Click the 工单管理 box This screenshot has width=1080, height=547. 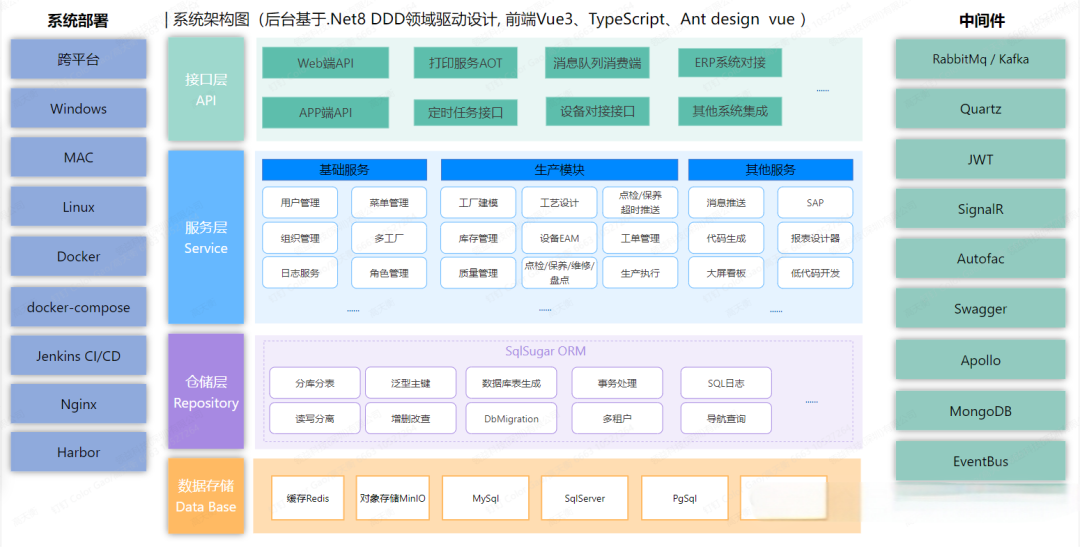[x=640, y=238]
